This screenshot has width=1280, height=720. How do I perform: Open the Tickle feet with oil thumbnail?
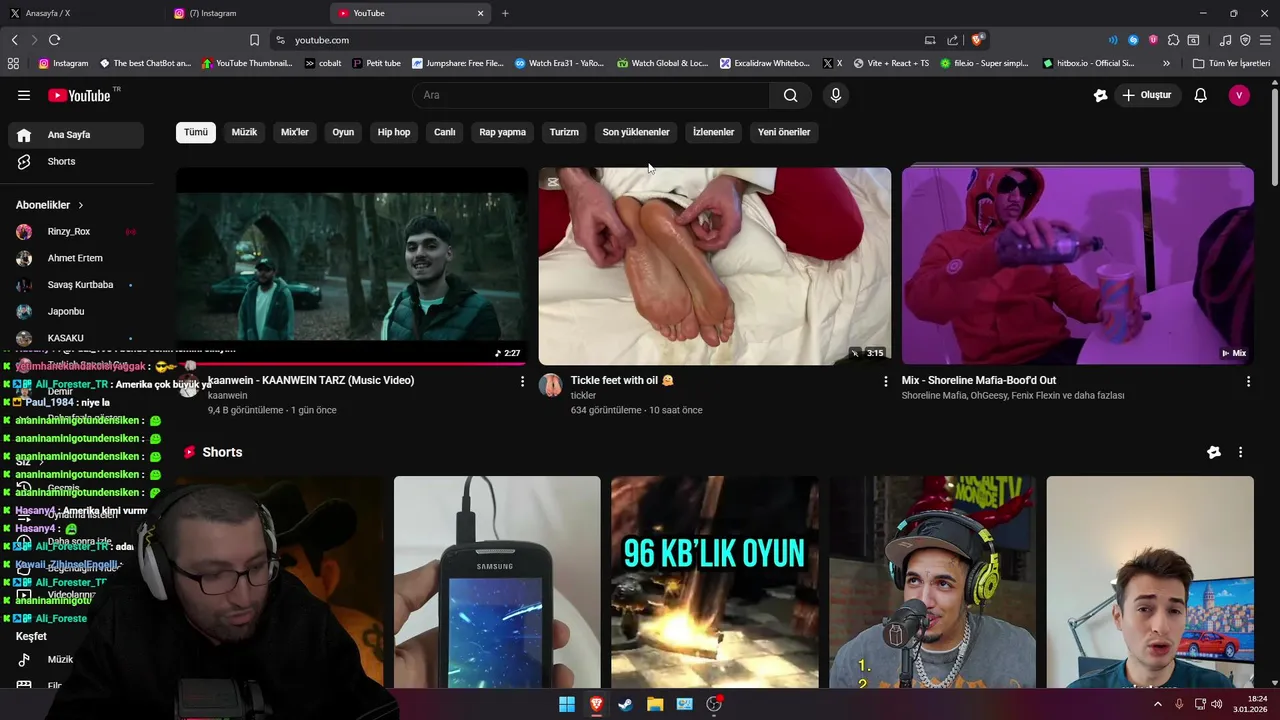(x=715, y=266)
